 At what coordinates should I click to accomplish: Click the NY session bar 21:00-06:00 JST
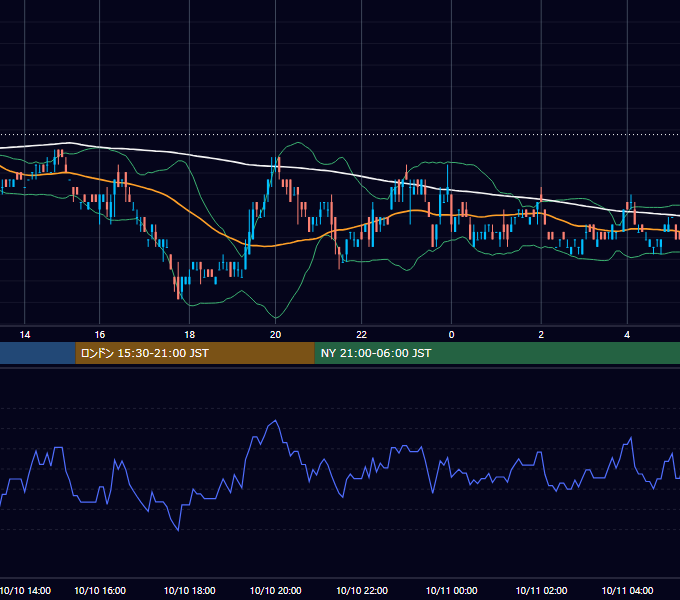[x=497, y=353]
